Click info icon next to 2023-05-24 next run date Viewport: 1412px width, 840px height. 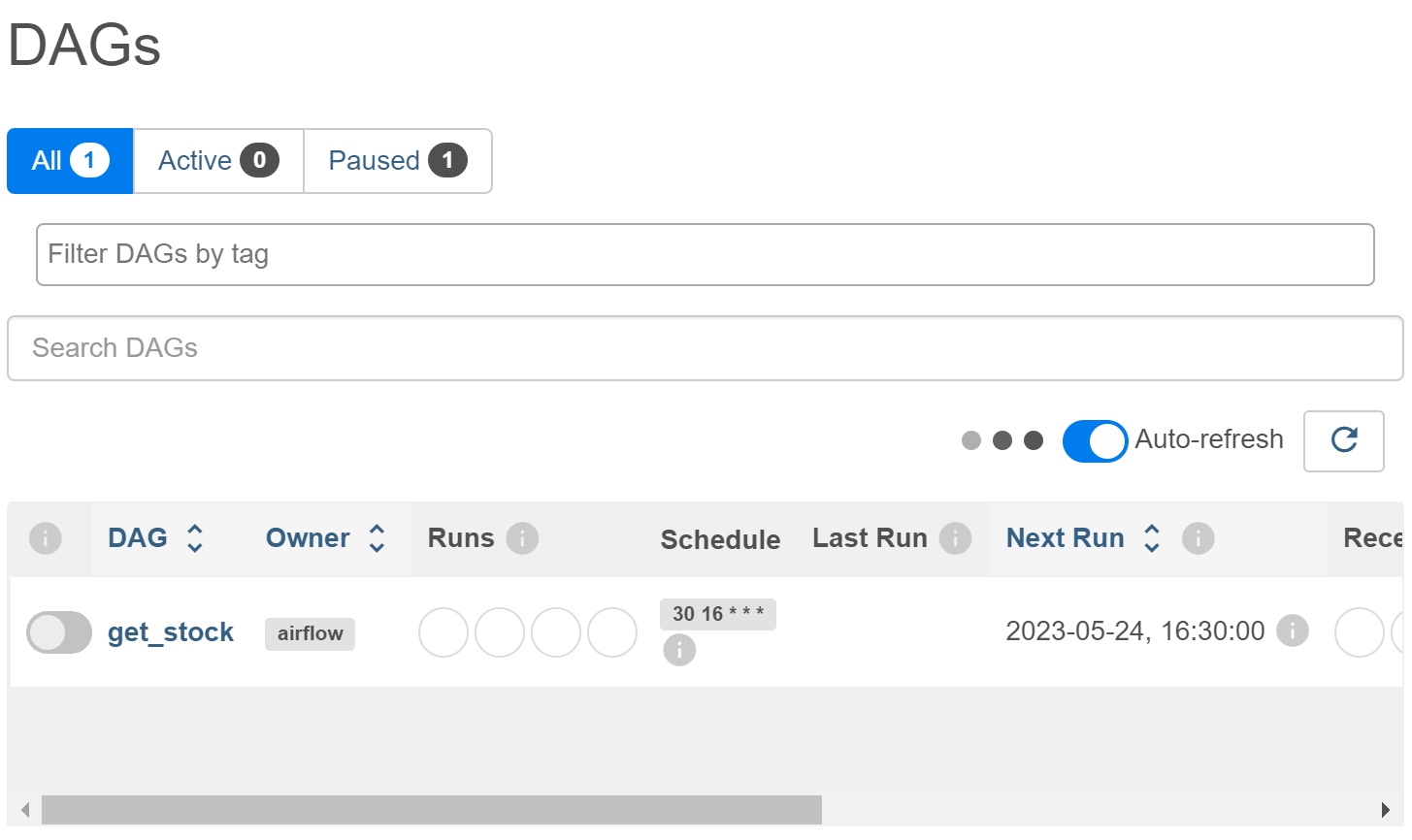point(1292,630)
